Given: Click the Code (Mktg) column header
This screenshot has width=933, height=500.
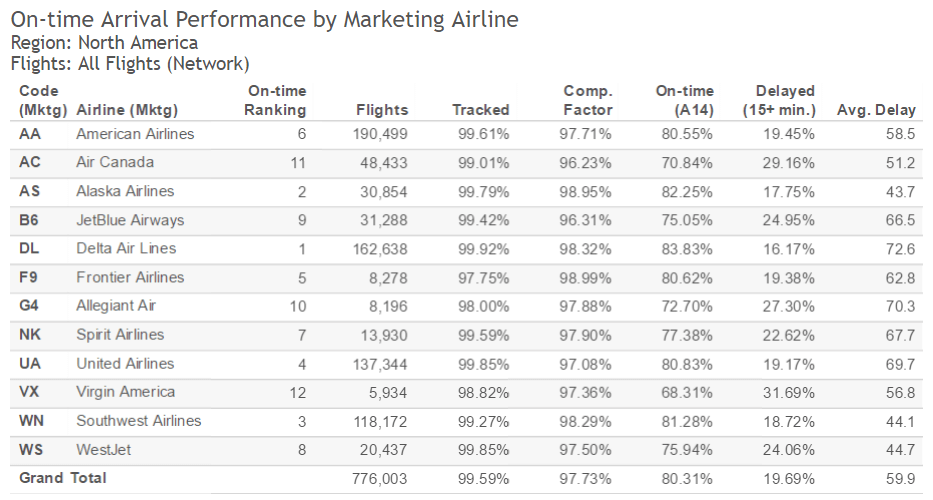Looking at the screenshot, I should 41,100.
